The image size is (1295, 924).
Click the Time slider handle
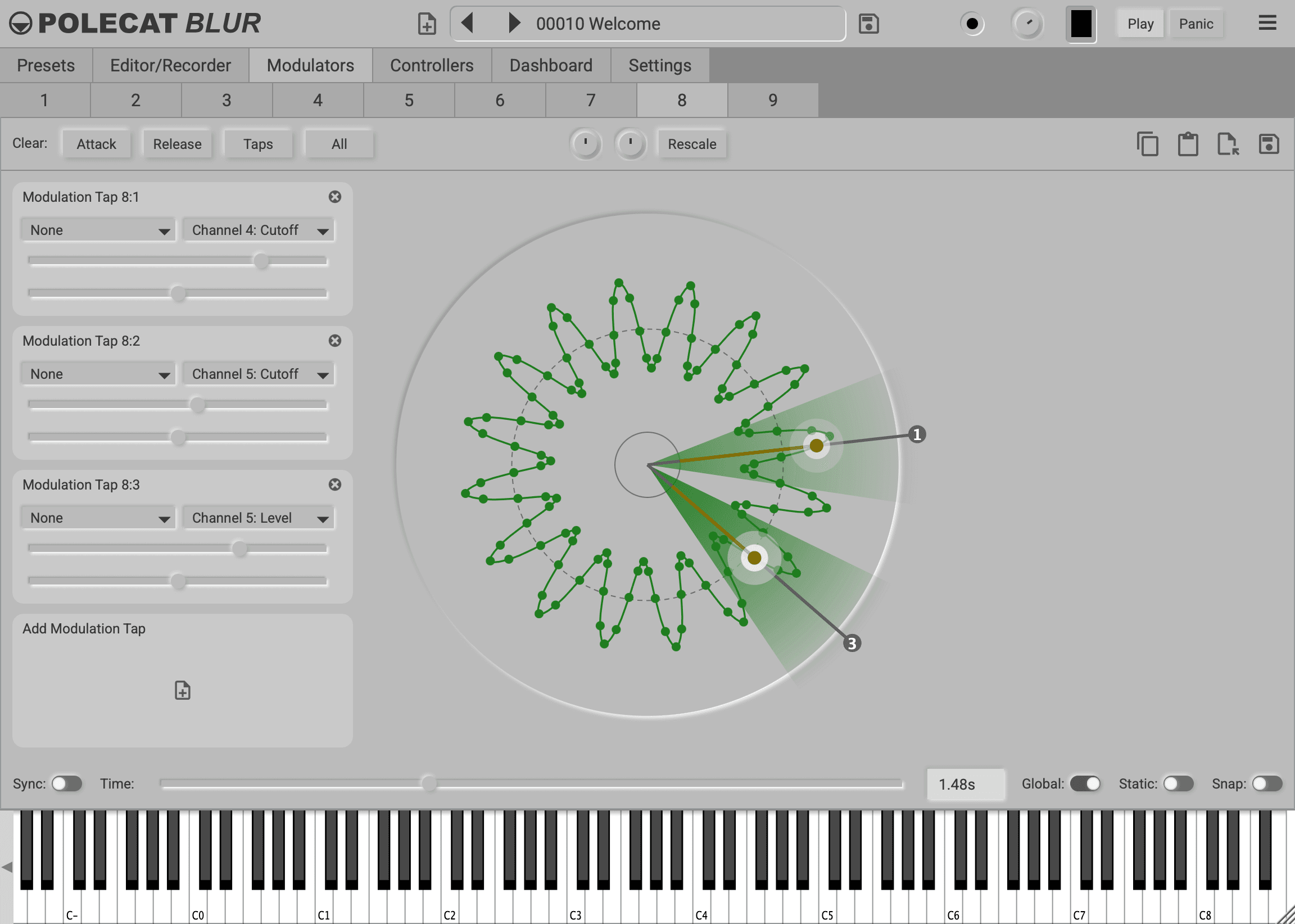(429, 783)
